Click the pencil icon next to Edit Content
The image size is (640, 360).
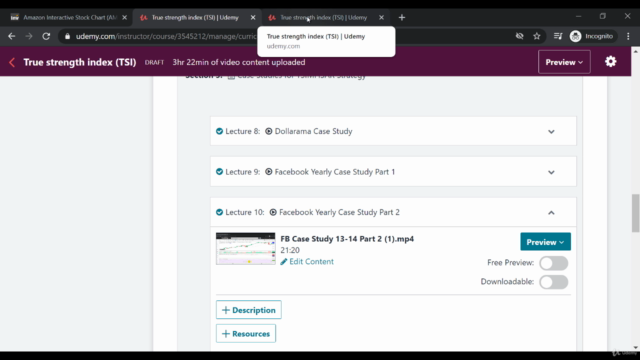click(x=284, y=262)
